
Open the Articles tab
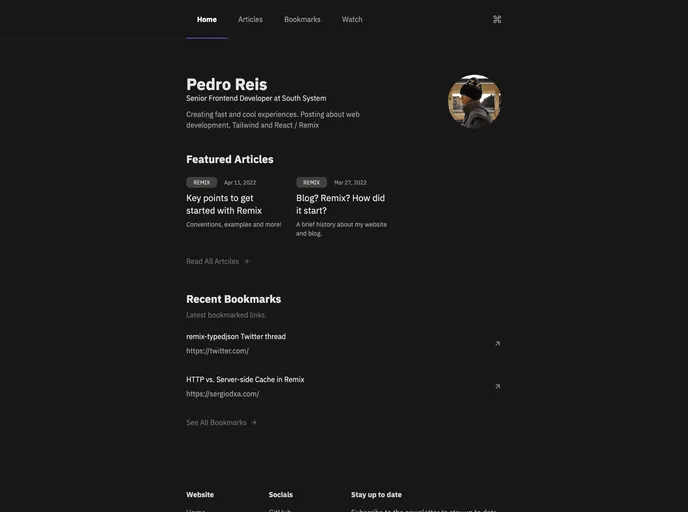click(250, 19)
